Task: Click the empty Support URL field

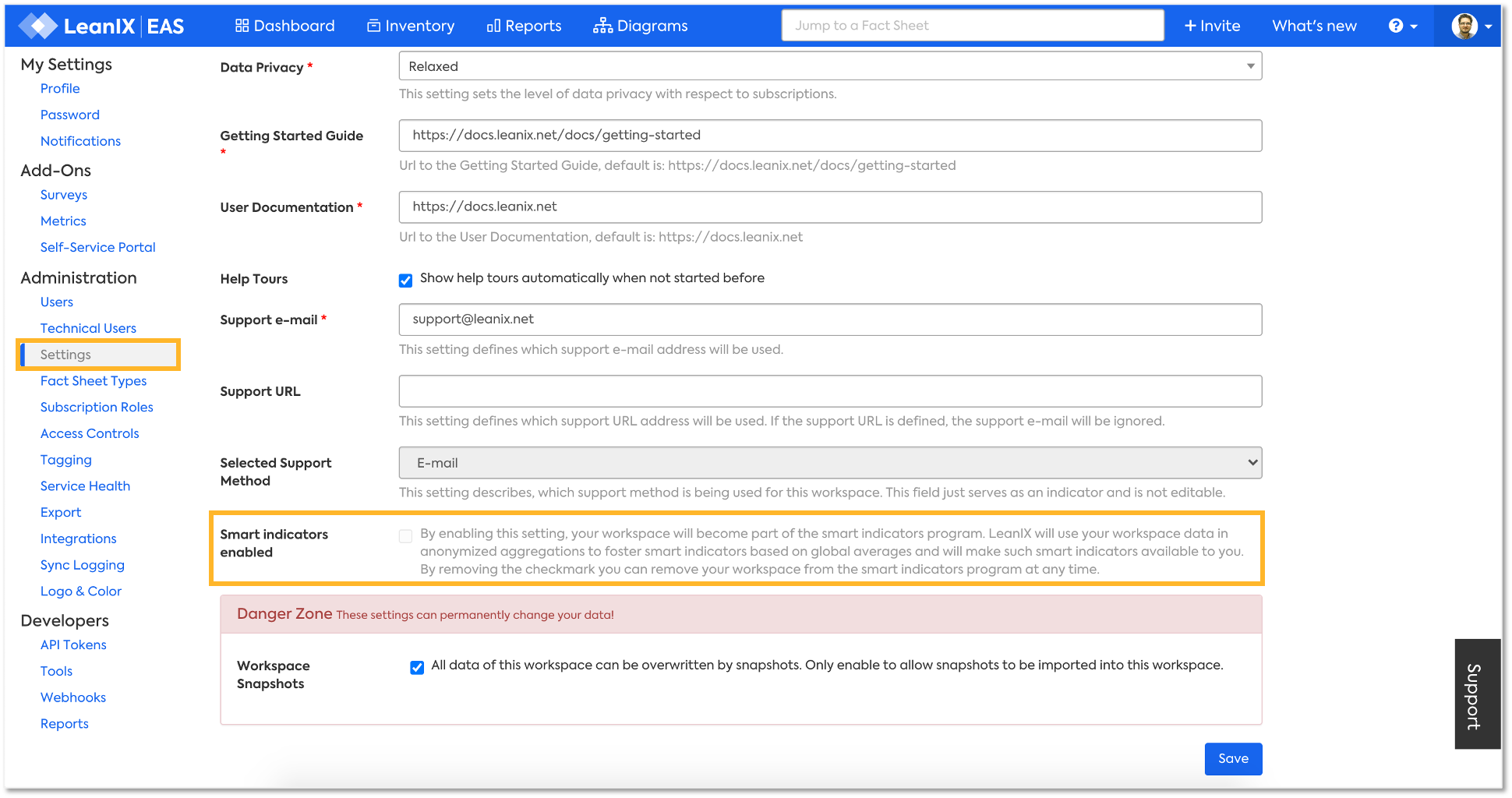Action: [830, 391]
